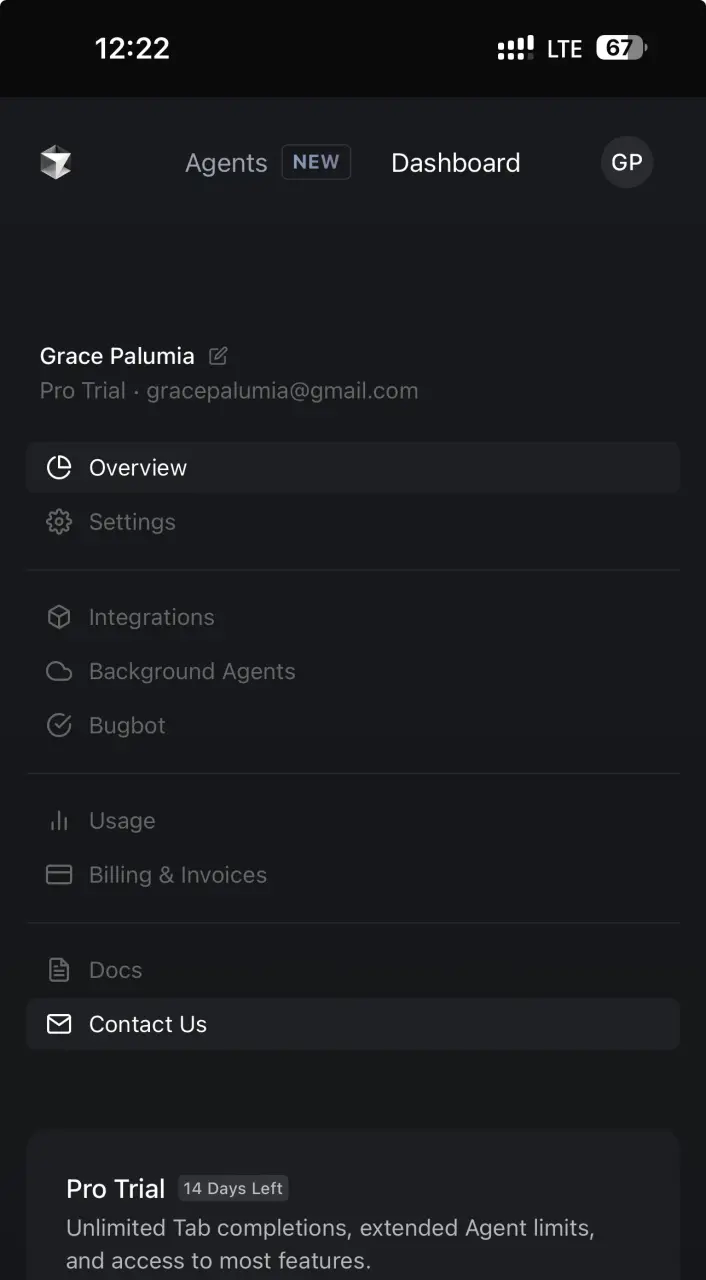Click the NEW badge next to Agents
Image resolution: width=706 pixels, height=1280 pixels.
pos(316,162)
